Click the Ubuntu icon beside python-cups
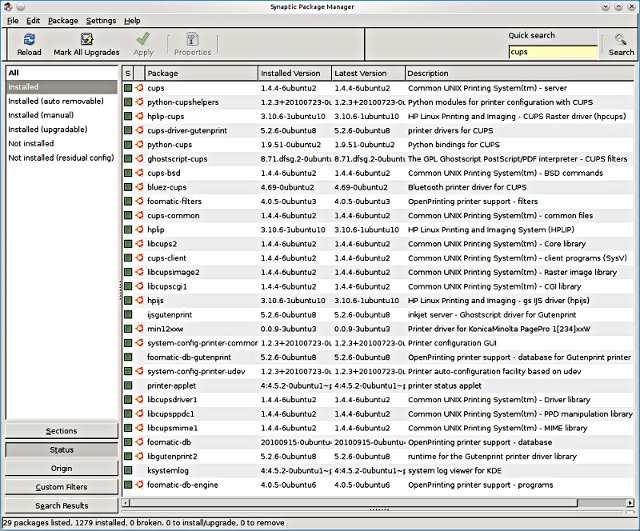The height and width of the screenshot is (531, 640). click(x=139, y=145)
